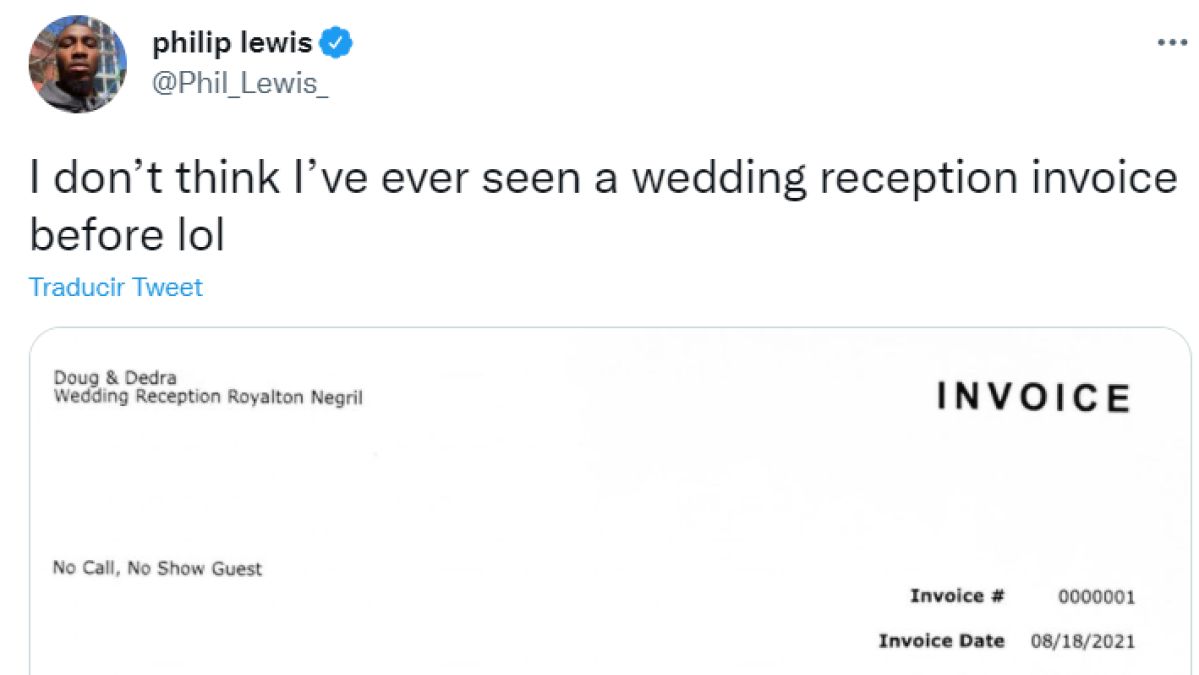This screenshot has width=1199, height=675.
Task: Click the 'before lol' text line
Action: point(127,236)
